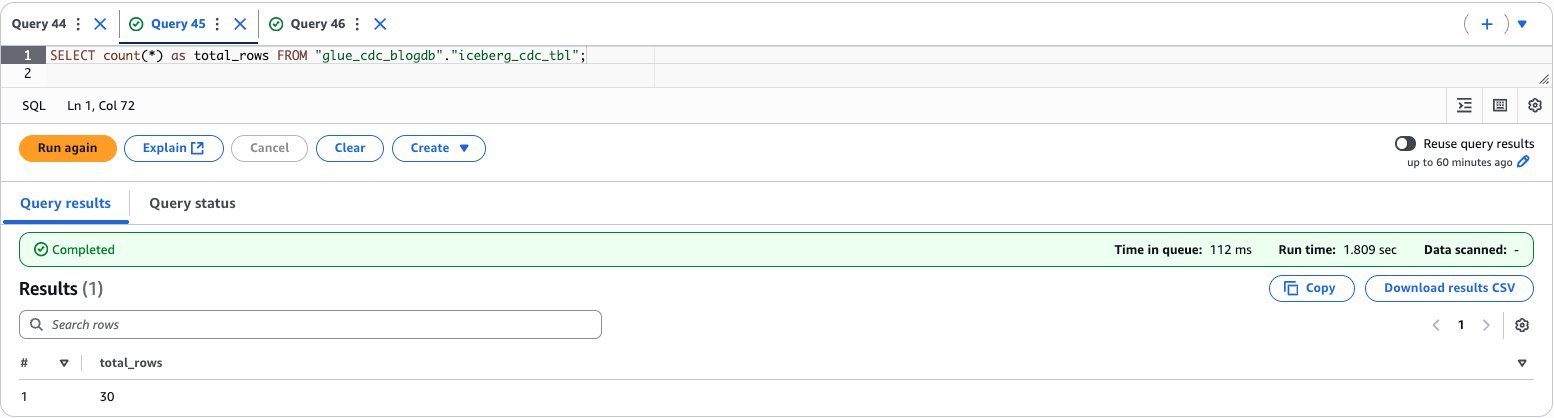
Task: Copy the query results
Action: point(1310,288)
